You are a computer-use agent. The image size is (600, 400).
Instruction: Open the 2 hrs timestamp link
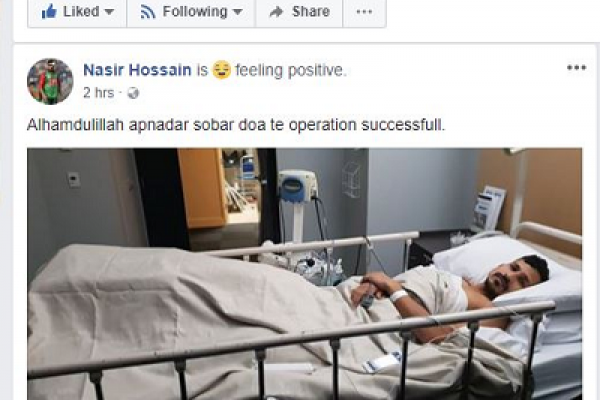tap(99, 93)
